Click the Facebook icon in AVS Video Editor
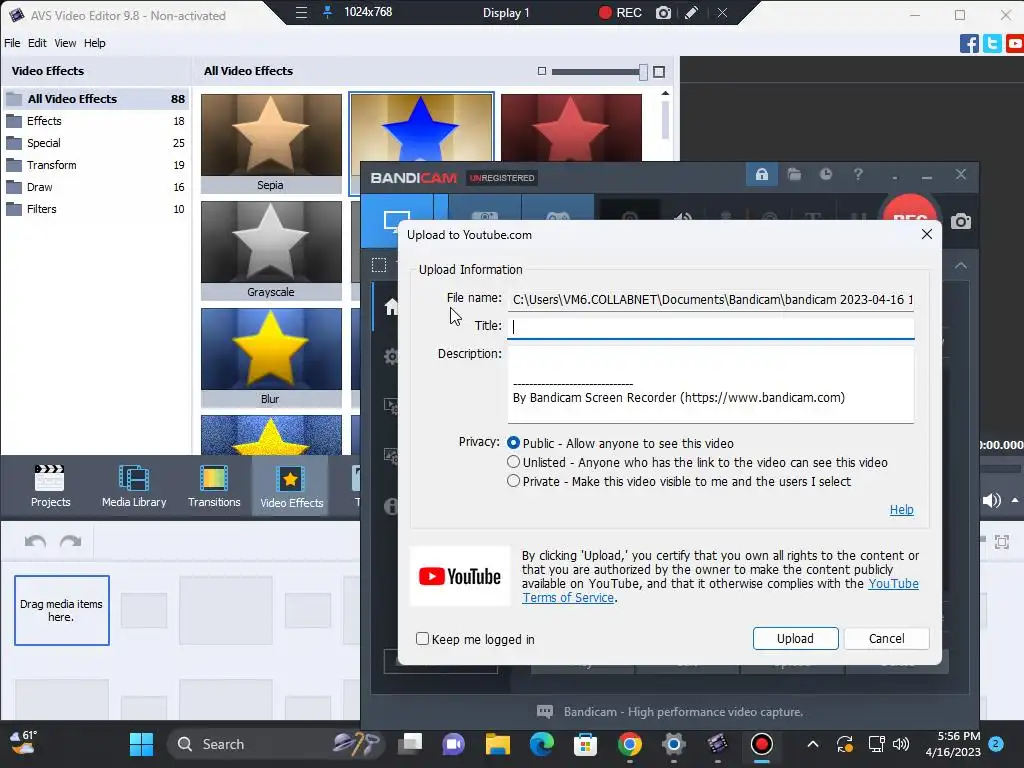The height and width of the screenshot is (768, 1024). 969,44
